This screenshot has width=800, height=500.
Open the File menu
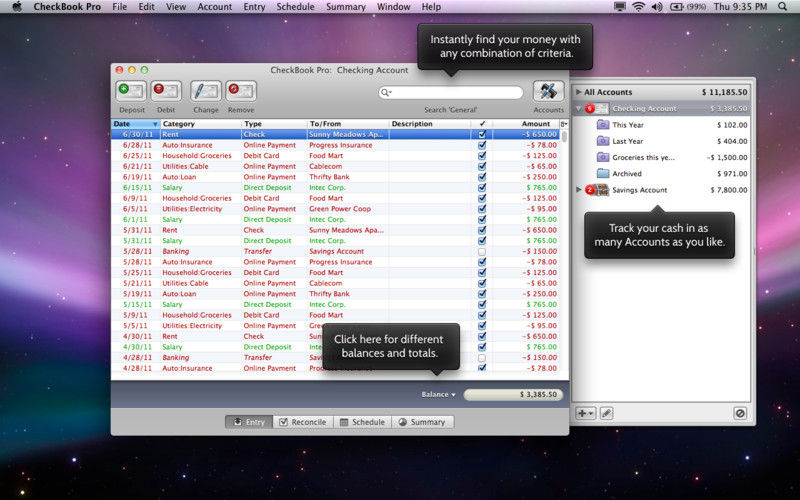119,7
